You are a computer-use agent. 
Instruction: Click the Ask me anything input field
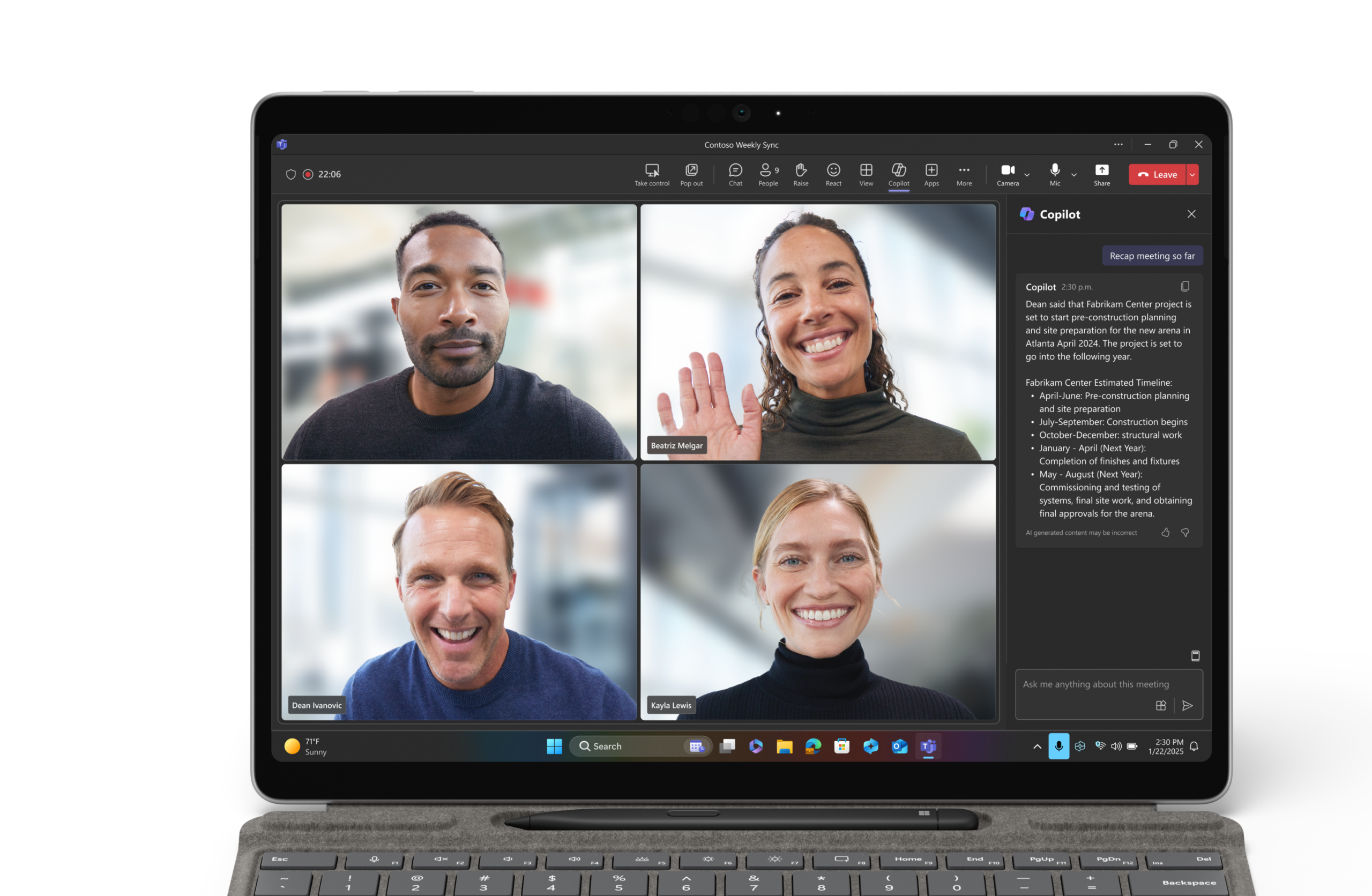click(1108, 694)
